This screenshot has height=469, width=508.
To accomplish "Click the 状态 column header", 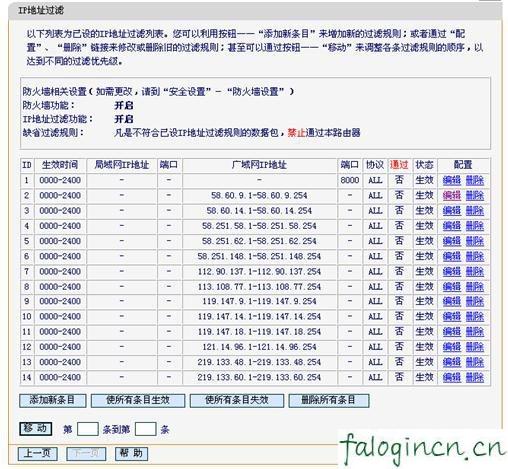I will (x=424, y=165).
